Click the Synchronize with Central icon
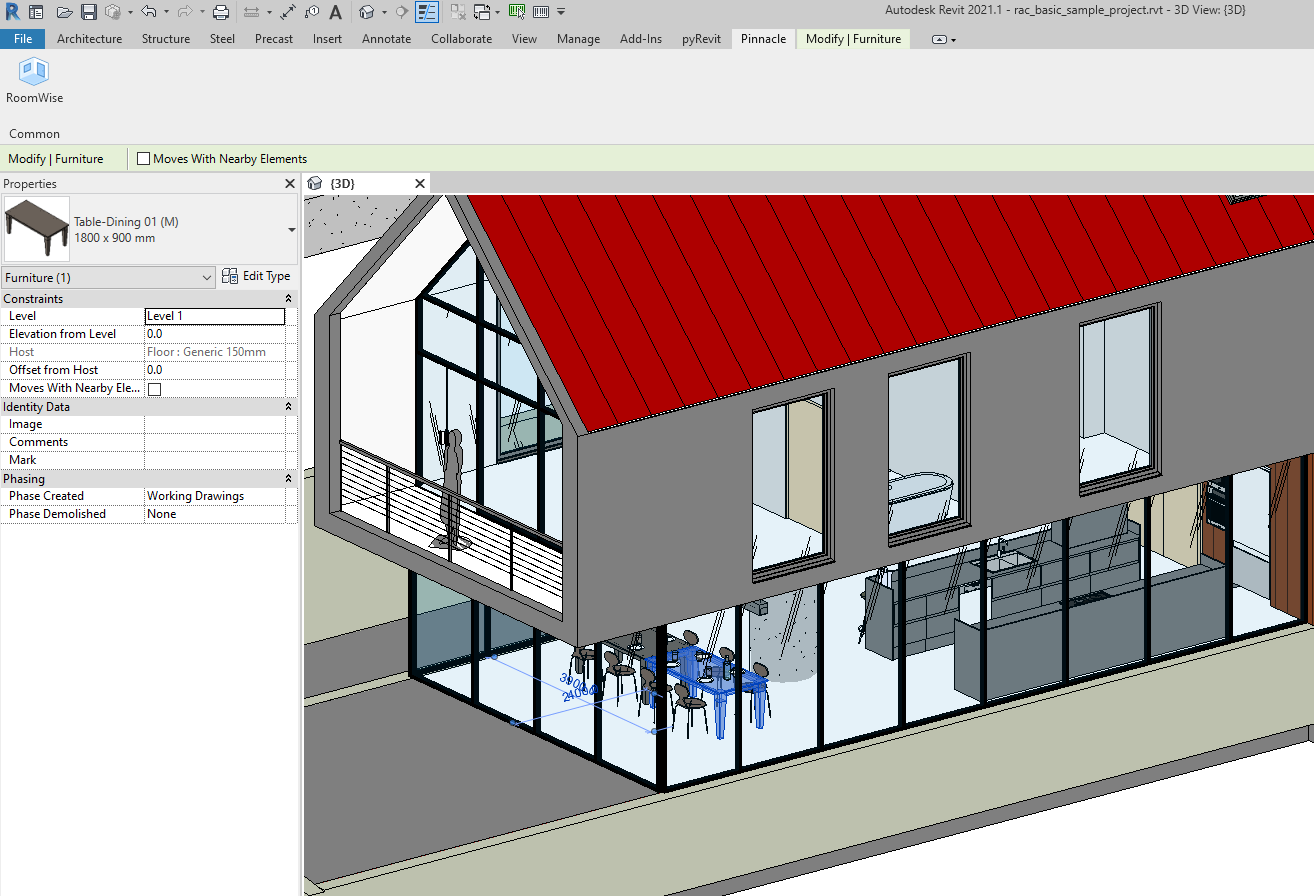Image resolution: width=1314 pixels, height=896 pixels. tap(113, 12)
